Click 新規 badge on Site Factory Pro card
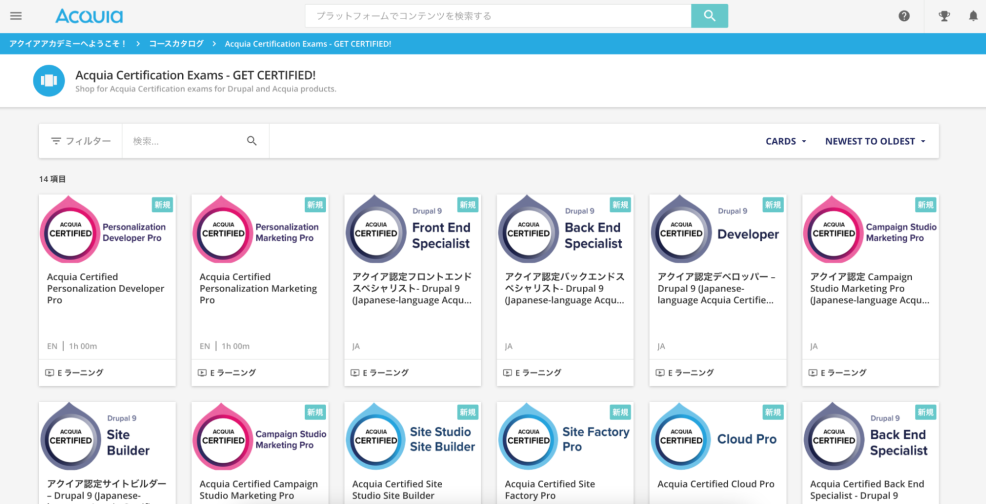Screen dimensions: 986x504 coord(621,412)
